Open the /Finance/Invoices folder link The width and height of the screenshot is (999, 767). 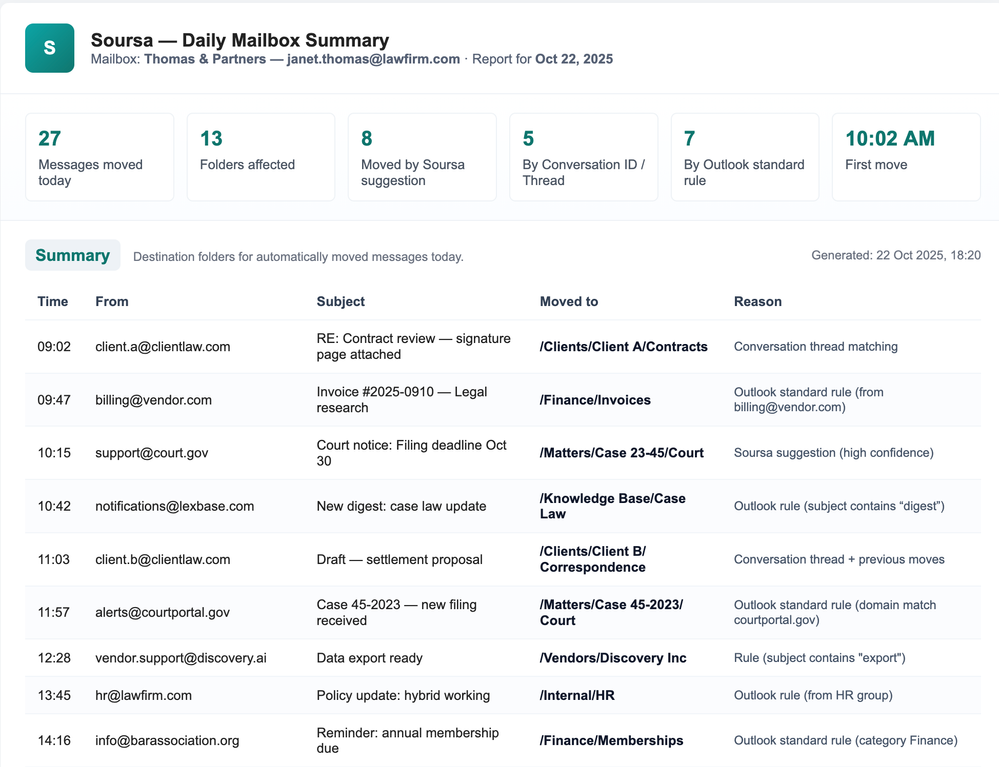tap(595, 400)
